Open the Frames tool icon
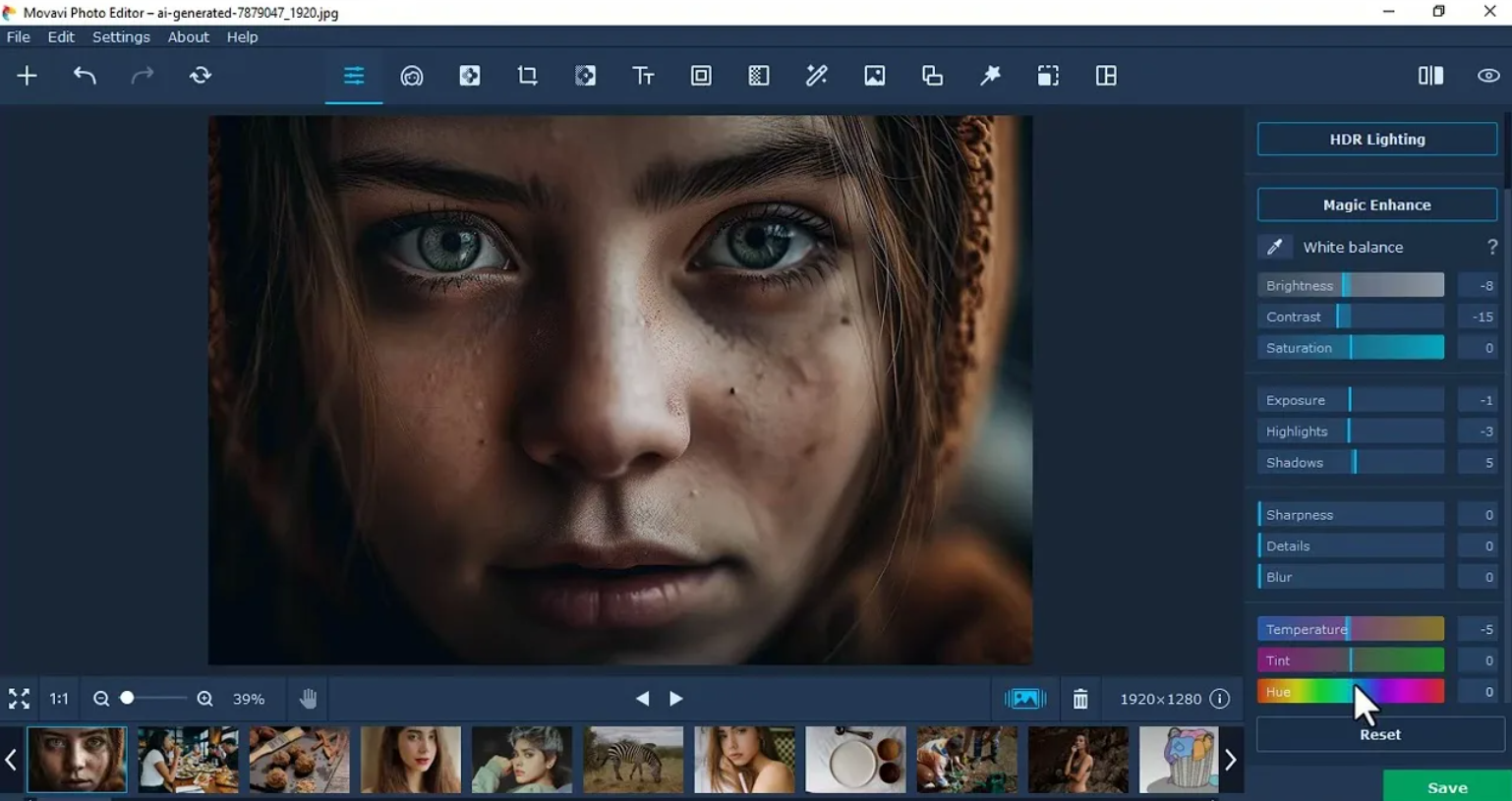 click(701, 76)
